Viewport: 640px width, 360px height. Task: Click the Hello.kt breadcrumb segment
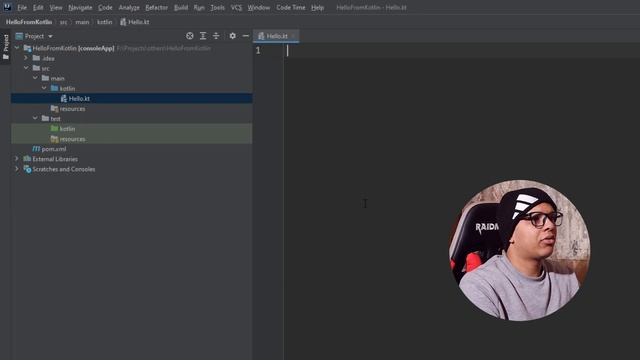135,22
